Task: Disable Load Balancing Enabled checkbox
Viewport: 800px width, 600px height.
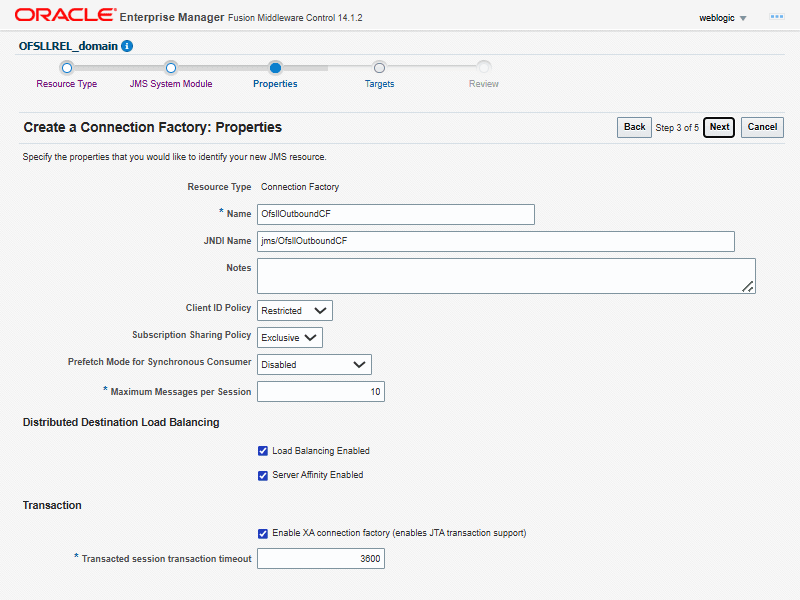Action: coord(263,451)
